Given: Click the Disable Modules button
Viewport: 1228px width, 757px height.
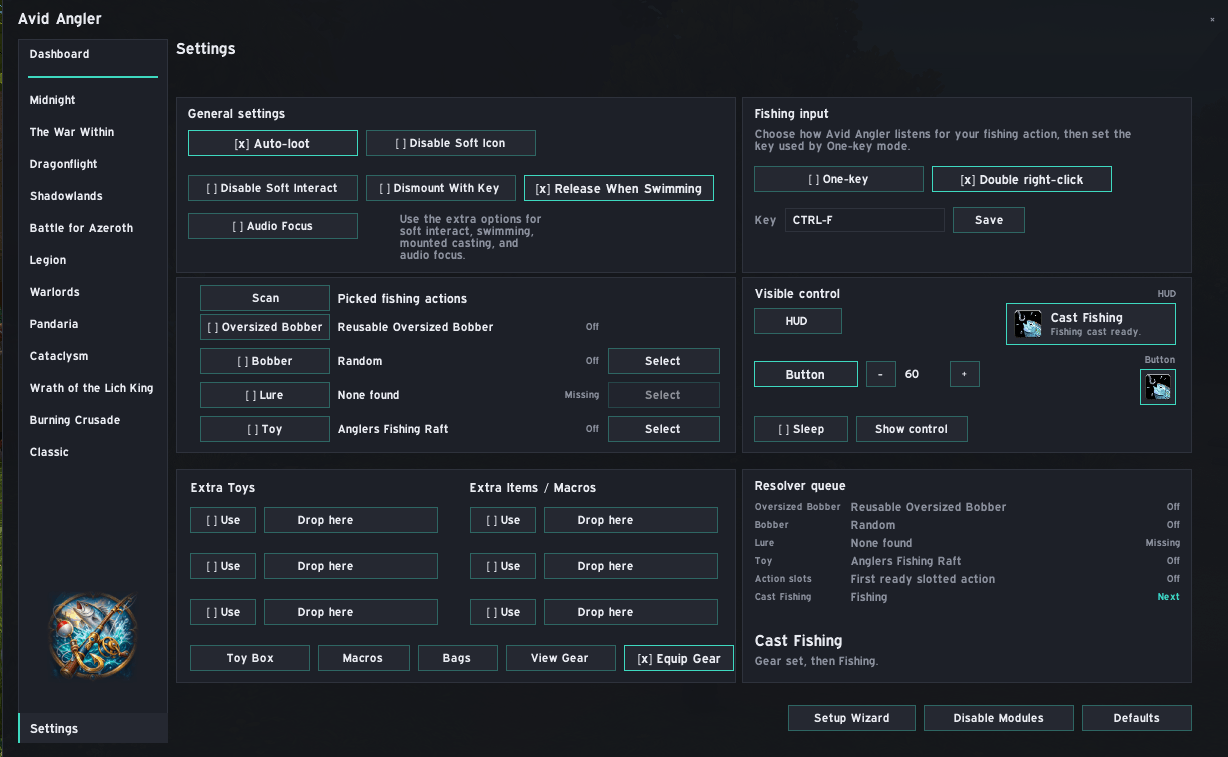Looking at the screenshot, I should point(998,718).
